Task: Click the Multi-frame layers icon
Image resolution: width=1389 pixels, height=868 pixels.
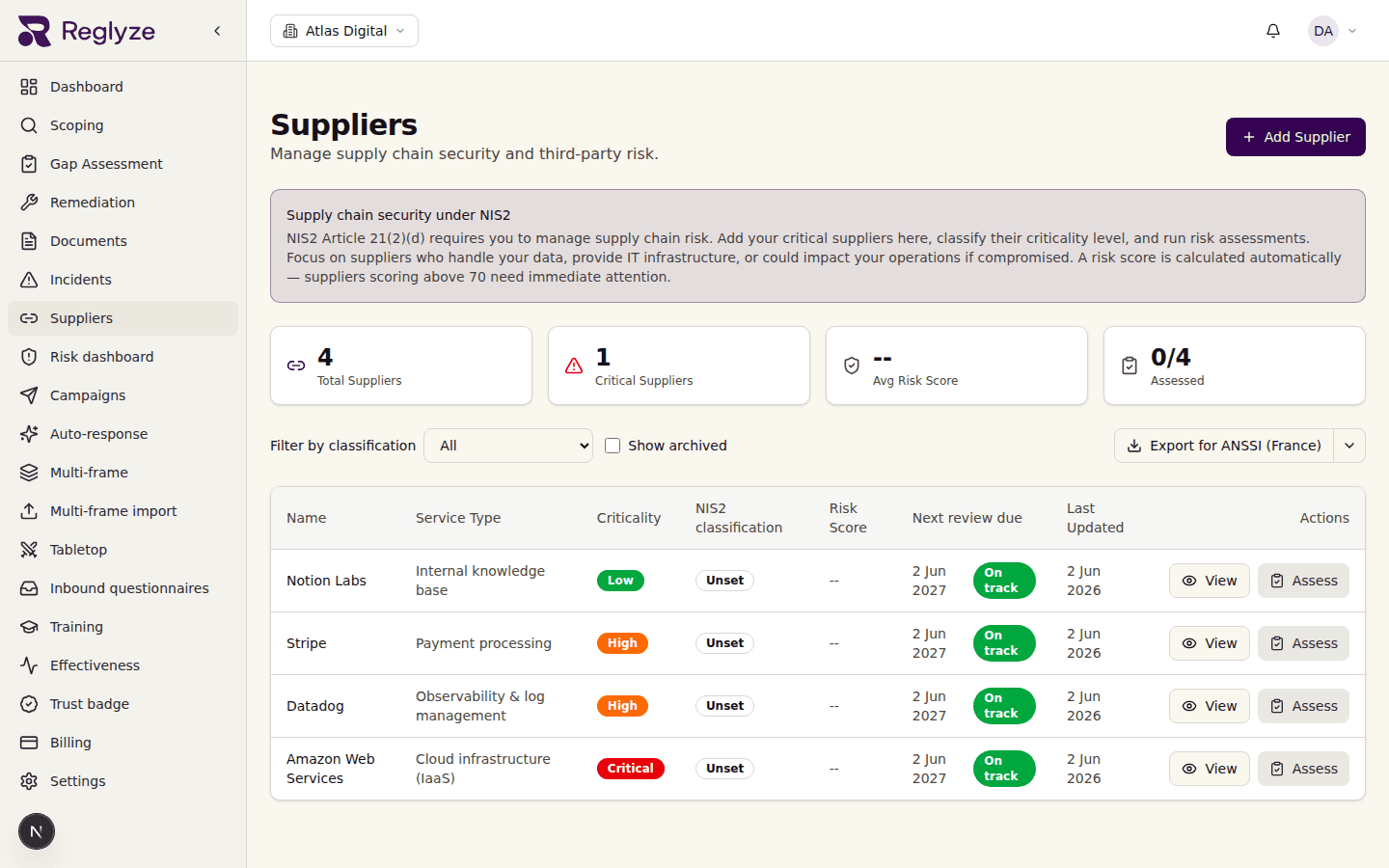Action: click(x=29, y=473)
